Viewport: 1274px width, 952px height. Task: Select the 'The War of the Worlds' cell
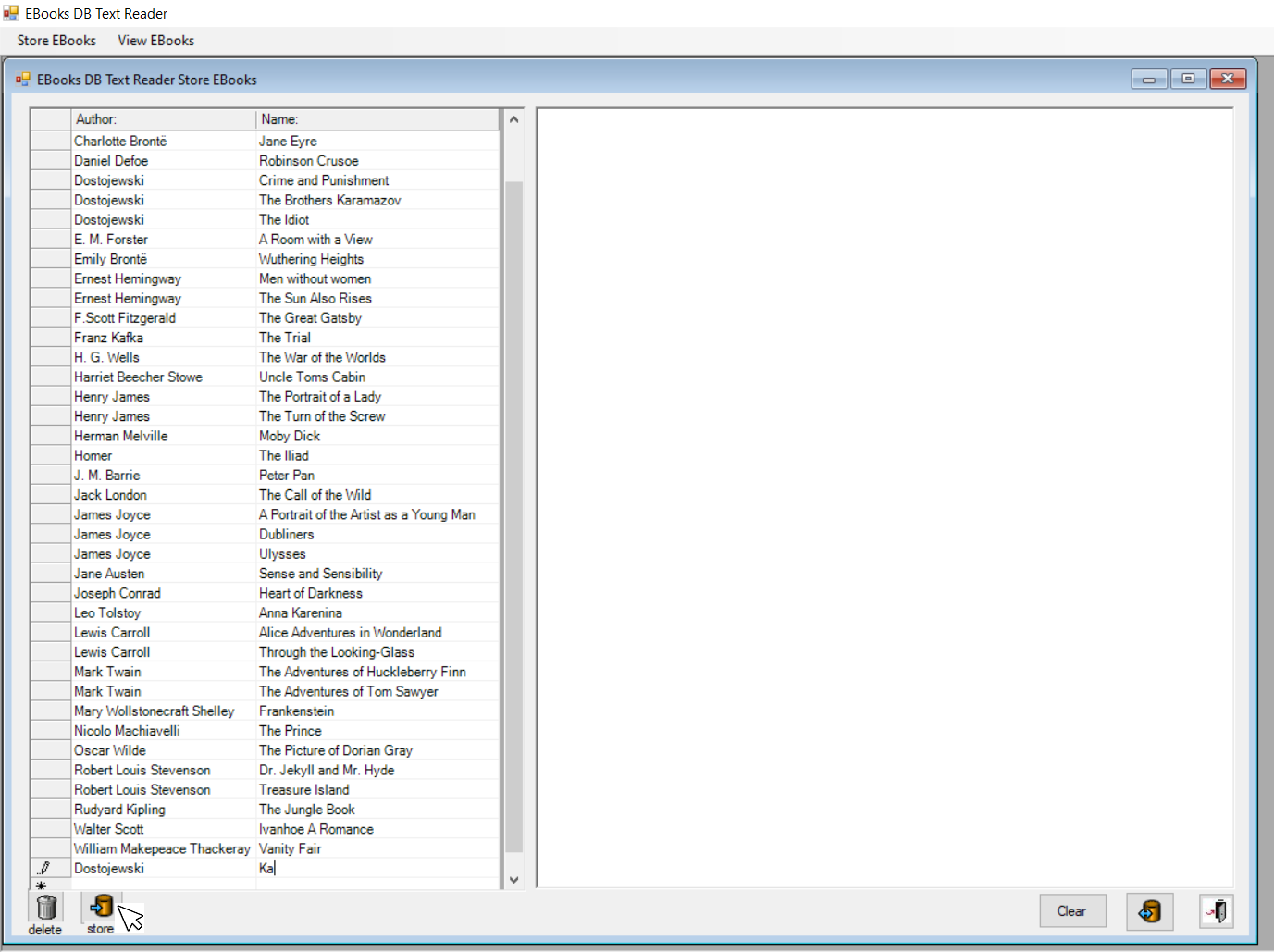coord(377,357)
